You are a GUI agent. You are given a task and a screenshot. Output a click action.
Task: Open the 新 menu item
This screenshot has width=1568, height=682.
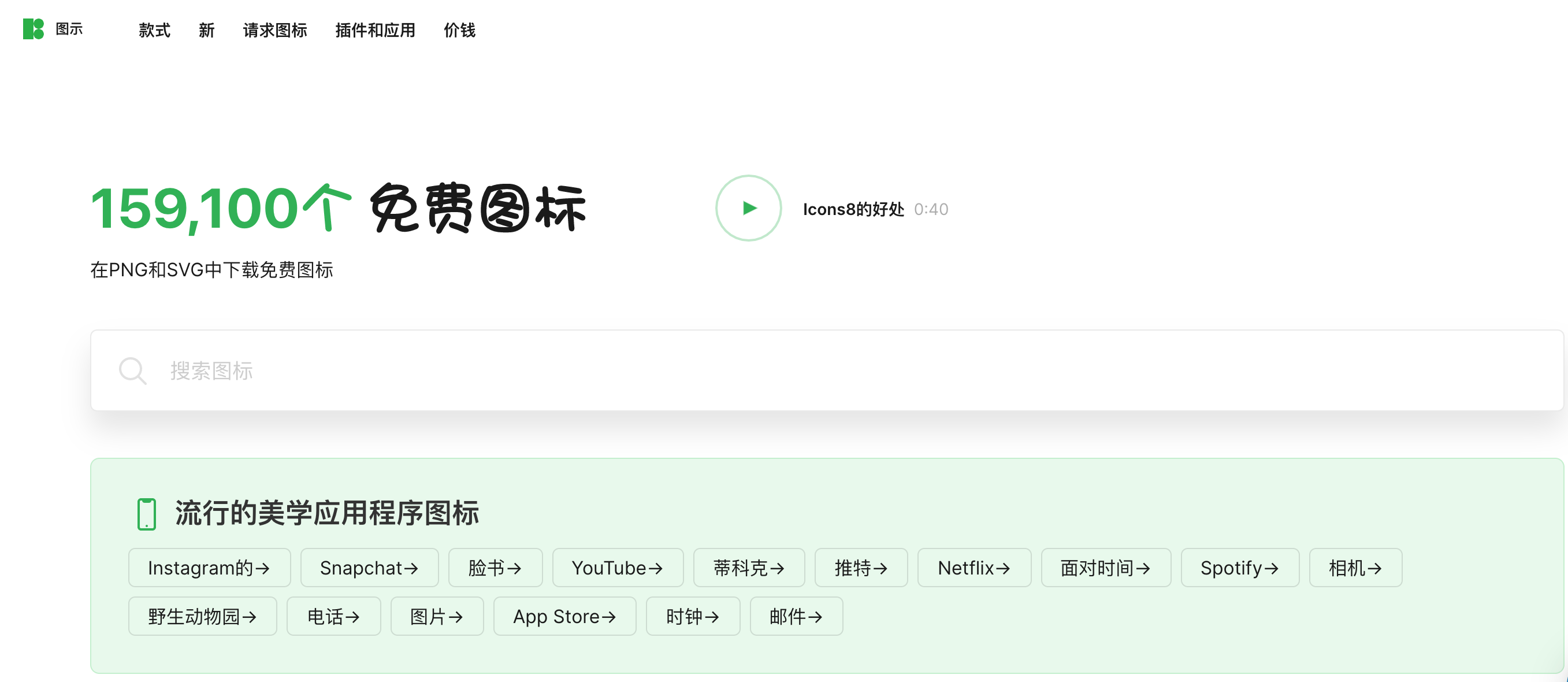[x=206, y=30]
